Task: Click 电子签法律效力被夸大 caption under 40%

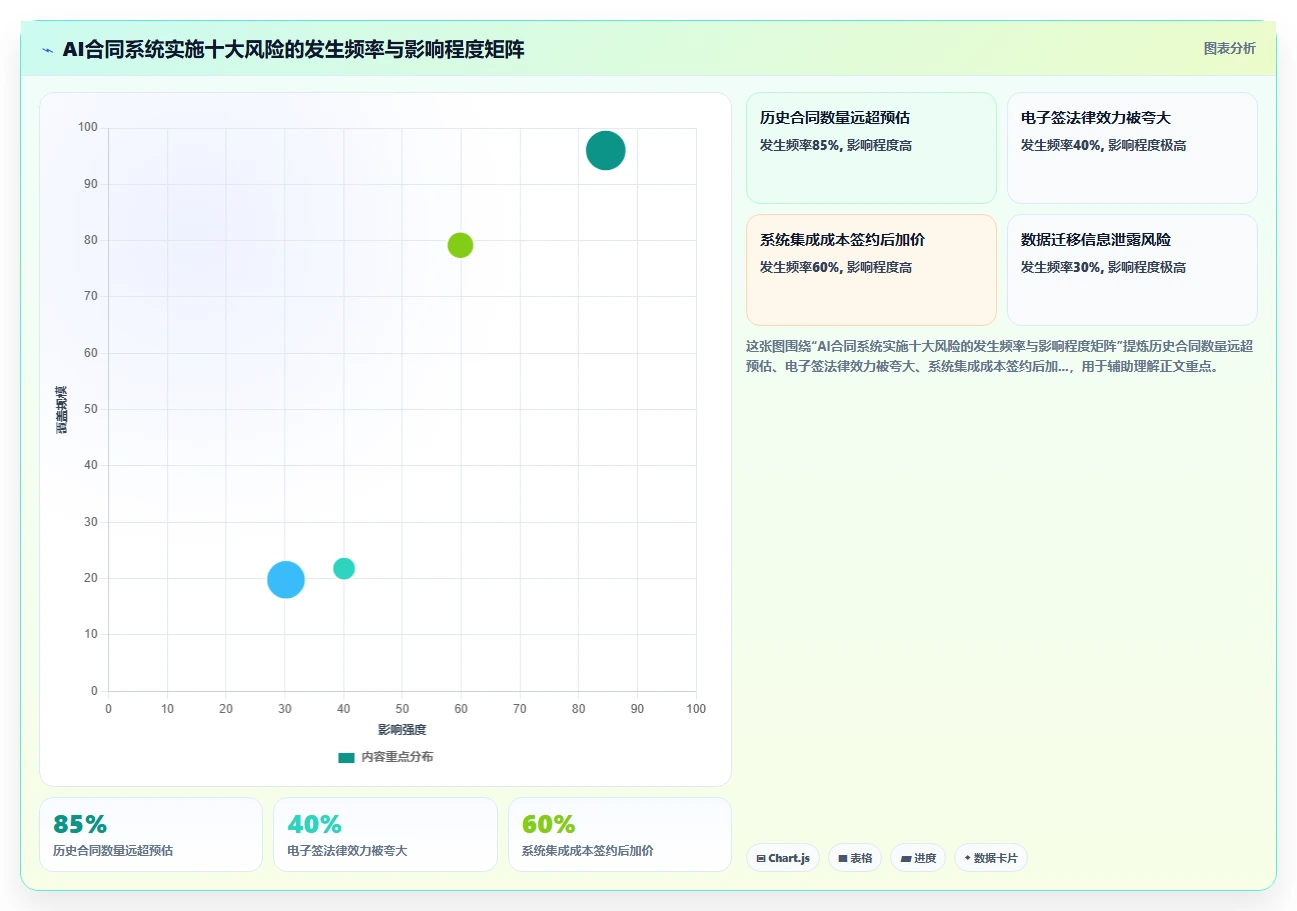Action: coord(347,851)
